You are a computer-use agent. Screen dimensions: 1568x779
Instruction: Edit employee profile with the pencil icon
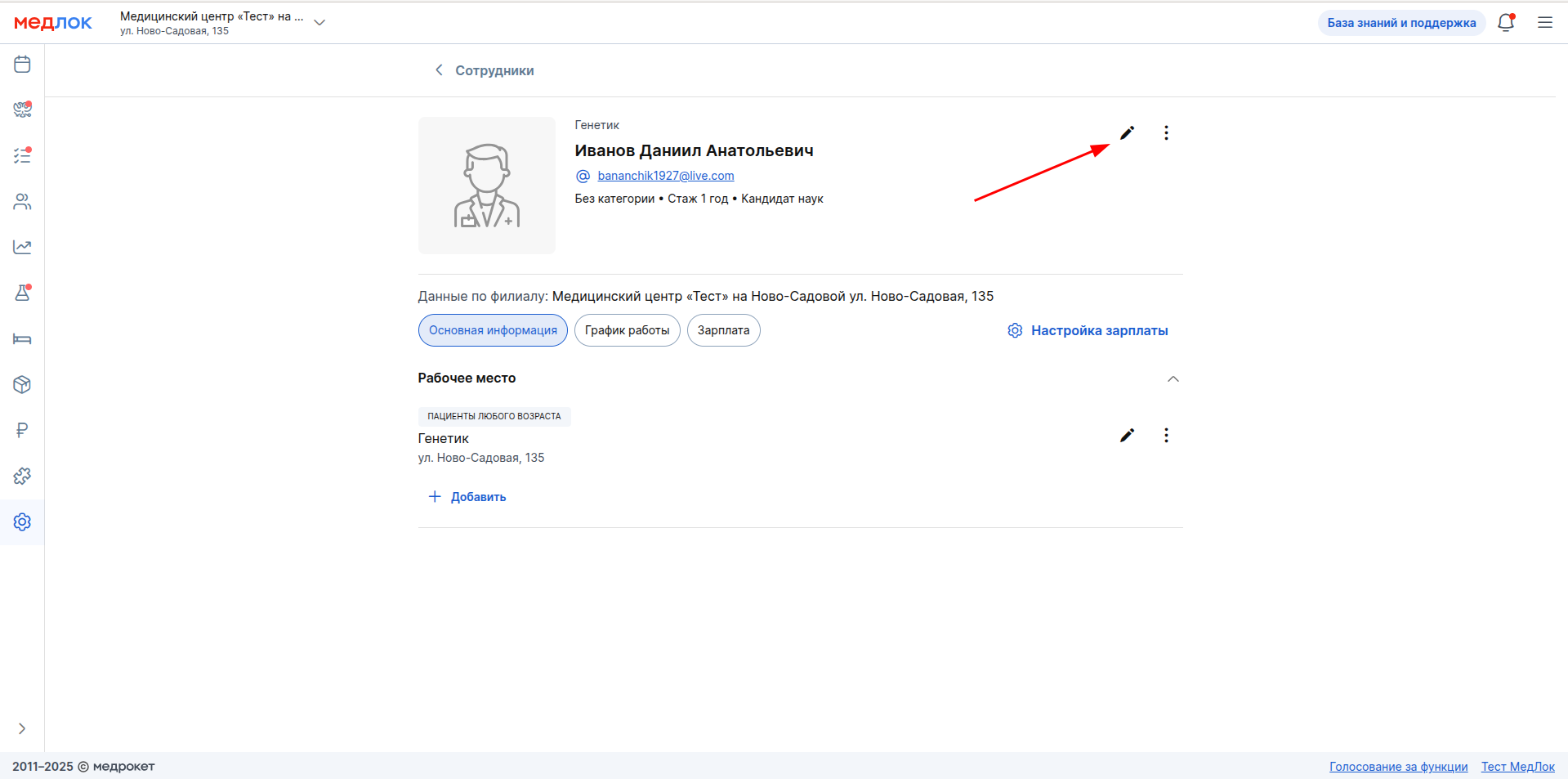pyautogui.click(x=1127, y=133)
